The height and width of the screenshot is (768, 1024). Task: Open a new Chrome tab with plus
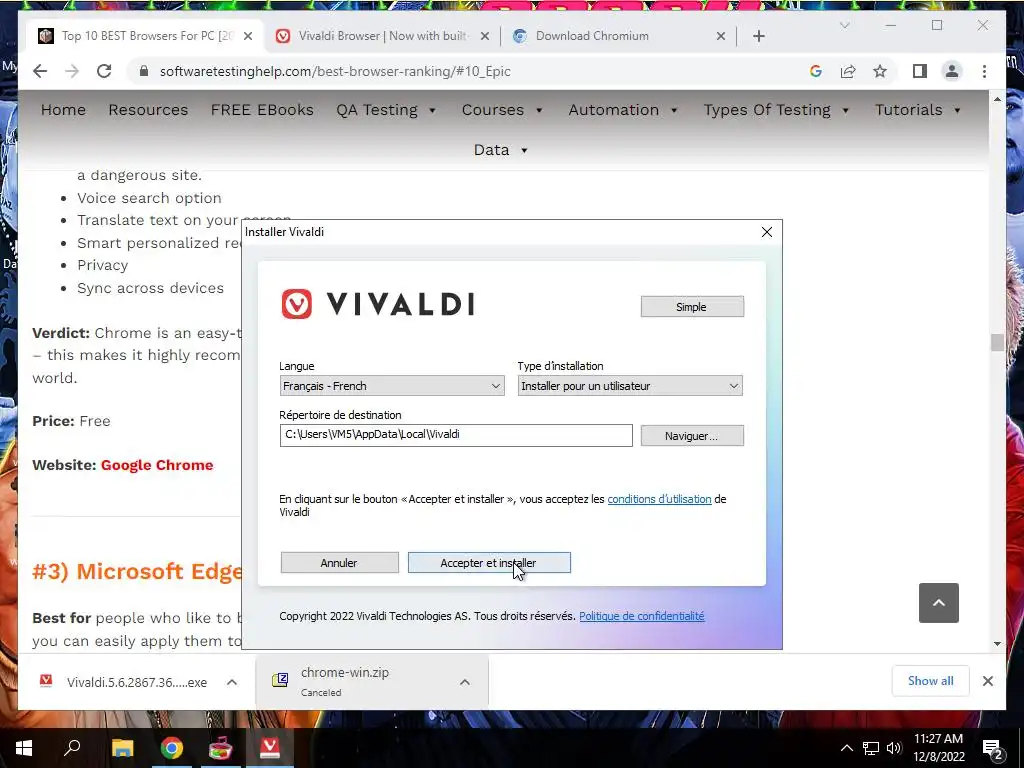point(759,36)
